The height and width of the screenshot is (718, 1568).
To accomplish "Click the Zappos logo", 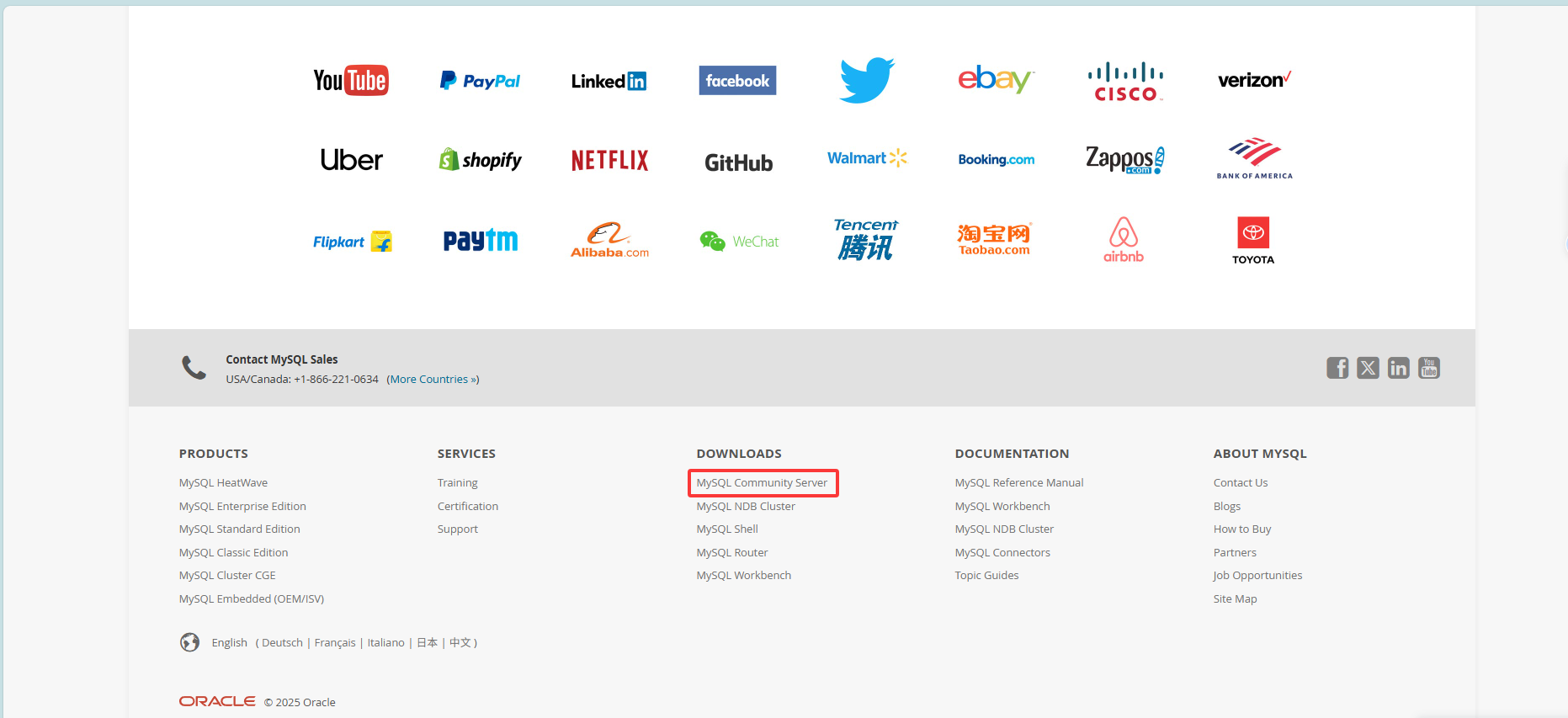I will (1125, 159).
